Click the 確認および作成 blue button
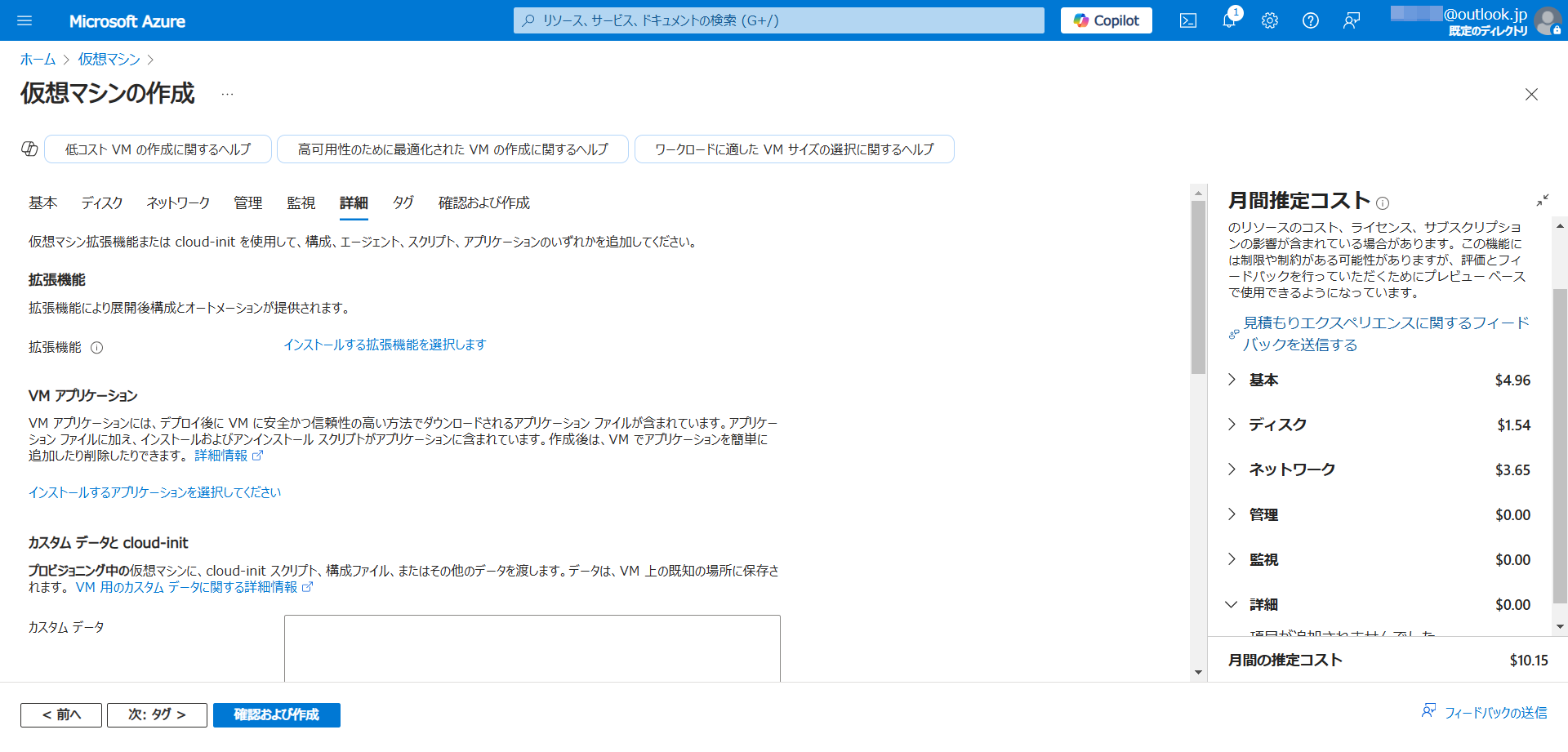This screenshot has height=752, width=1568. pos(276,714)
